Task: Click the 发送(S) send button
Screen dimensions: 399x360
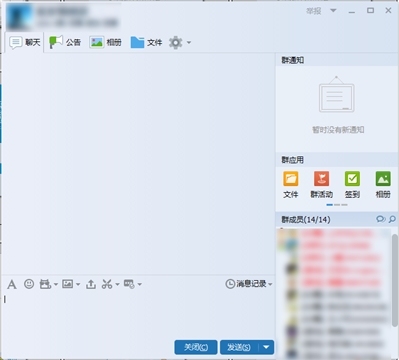Action: [239, 347]
